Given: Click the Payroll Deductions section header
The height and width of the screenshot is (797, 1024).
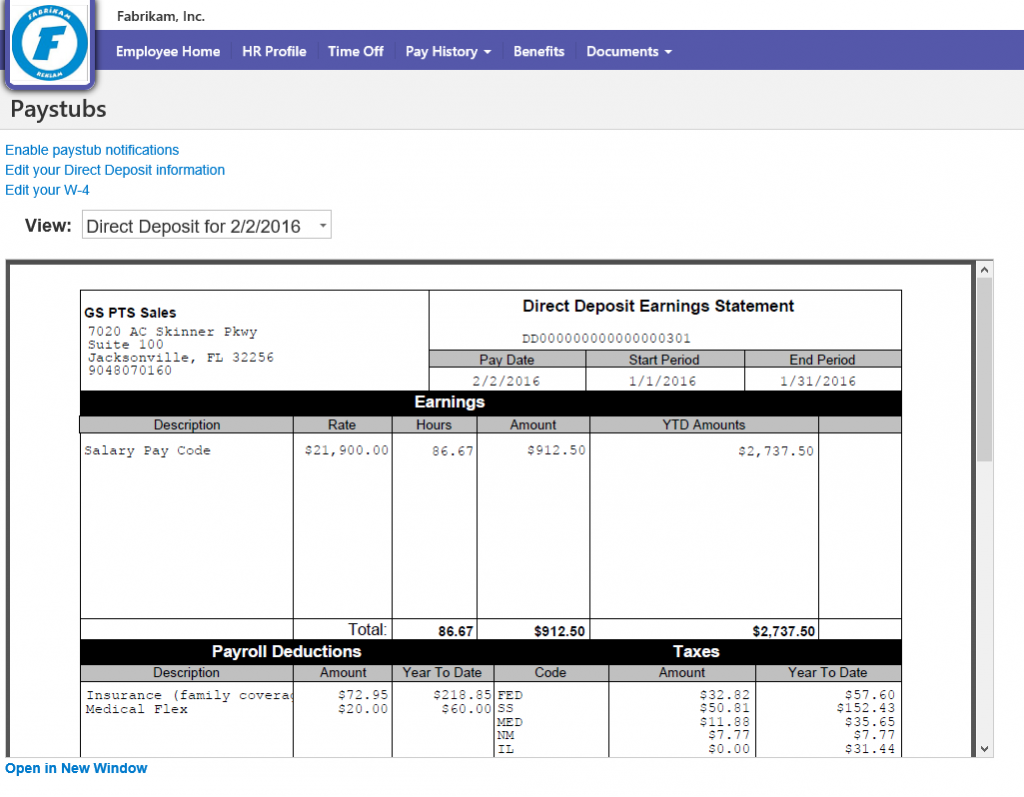Looking at the screenshot, I should click(x=287, y=651).
